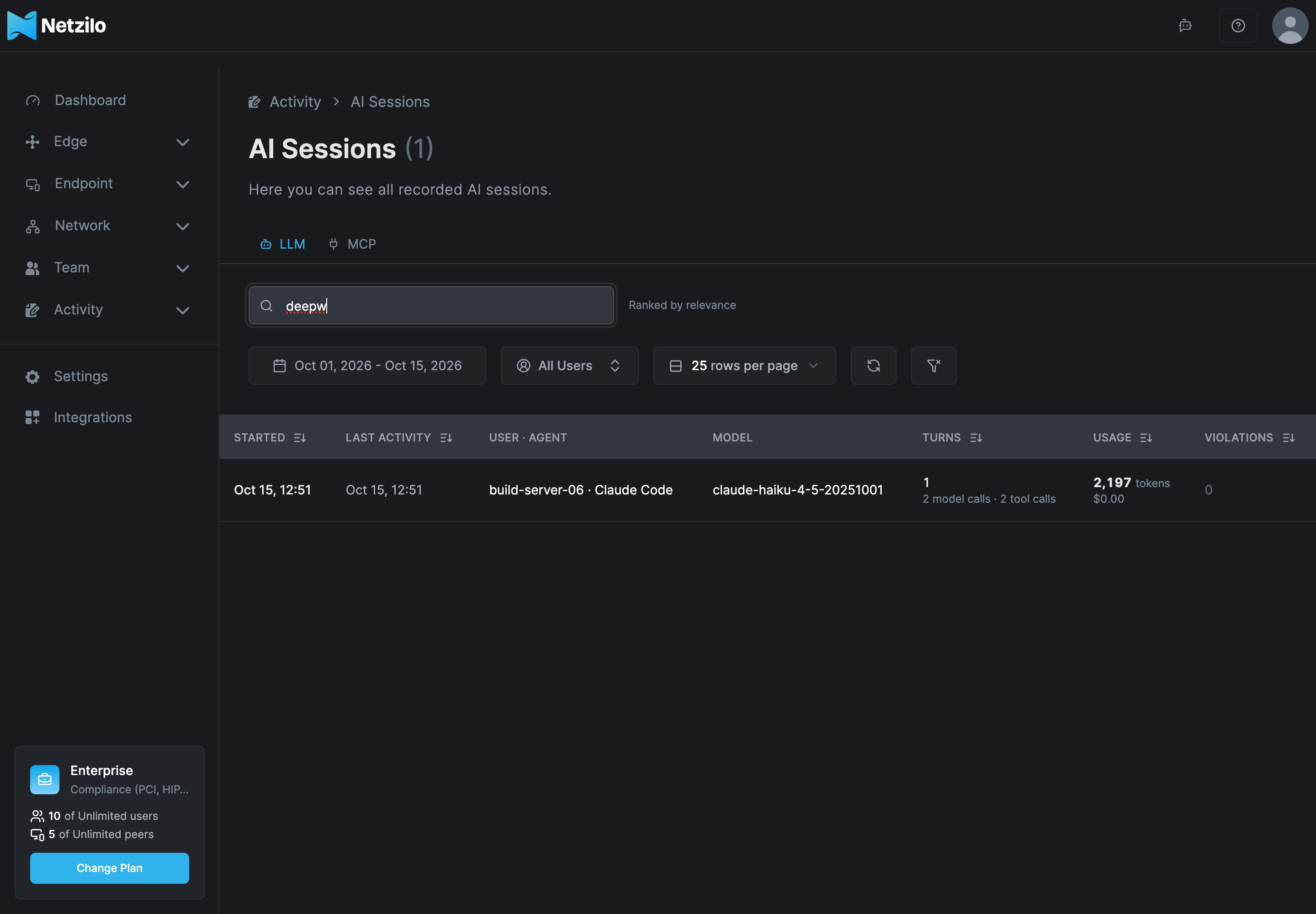
Task: Go to Dashboard in the sidebar
Action: [90, 100]
